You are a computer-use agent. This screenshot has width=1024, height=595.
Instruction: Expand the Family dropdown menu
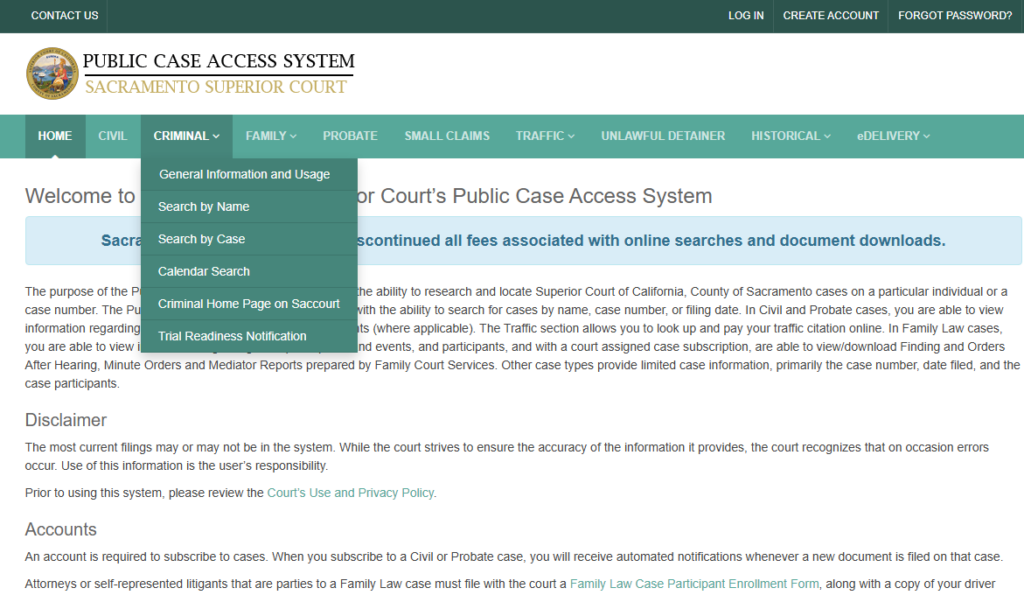point(271,136)
